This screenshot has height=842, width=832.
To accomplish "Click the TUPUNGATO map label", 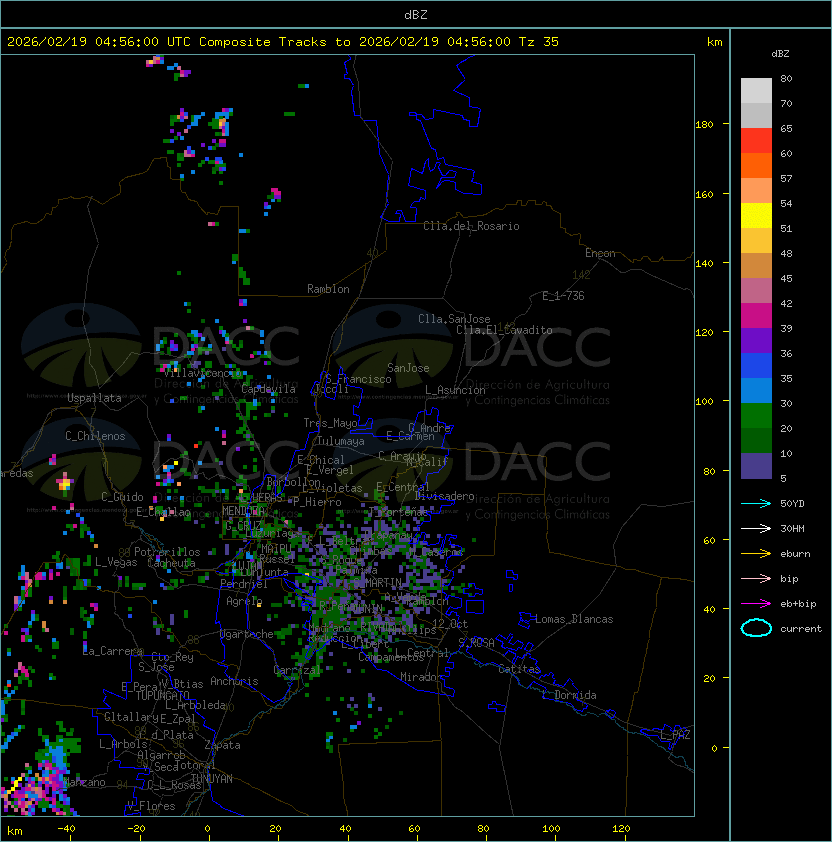I will coord(162,696).
